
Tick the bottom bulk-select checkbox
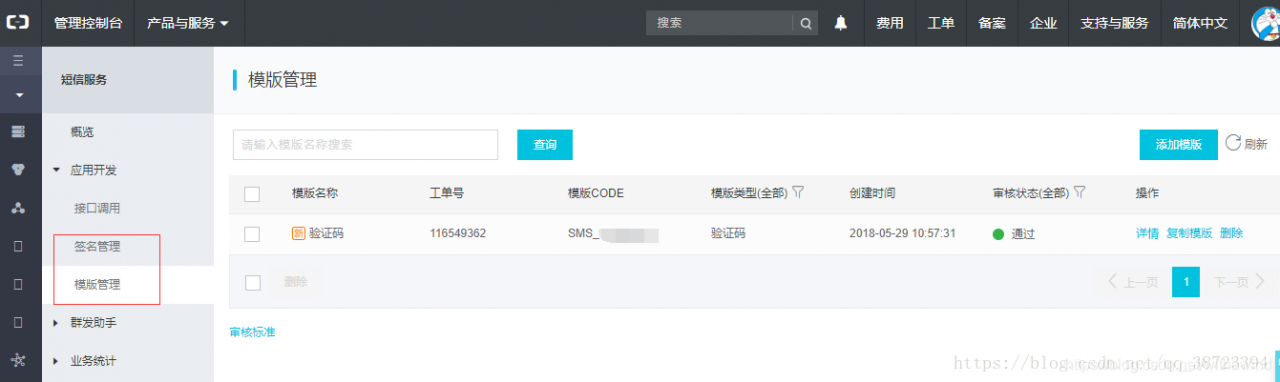tap(252, 283)
